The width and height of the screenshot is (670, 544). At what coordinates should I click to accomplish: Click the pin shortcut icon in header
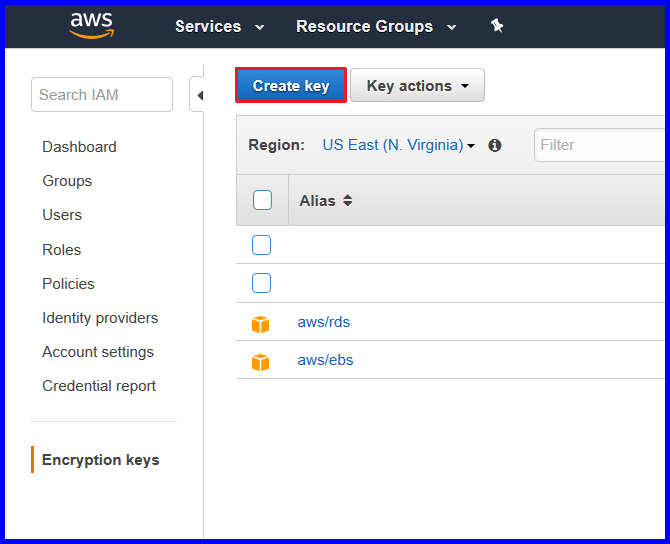click(x=497, y=26)
